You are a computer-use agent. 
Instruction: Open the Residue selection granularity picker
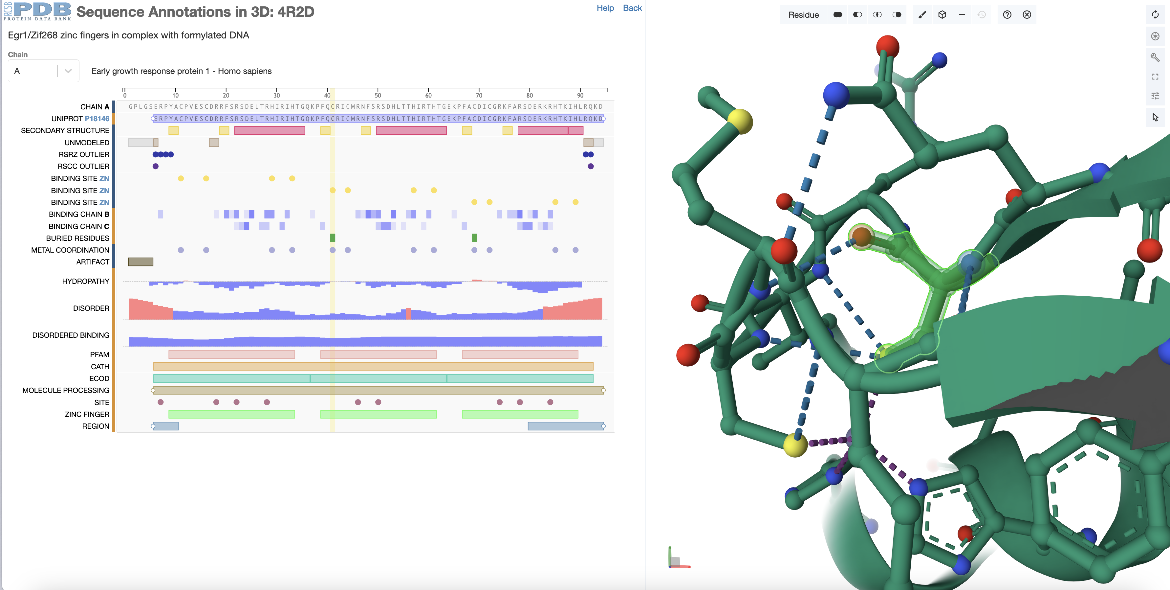tap(803, 15)
